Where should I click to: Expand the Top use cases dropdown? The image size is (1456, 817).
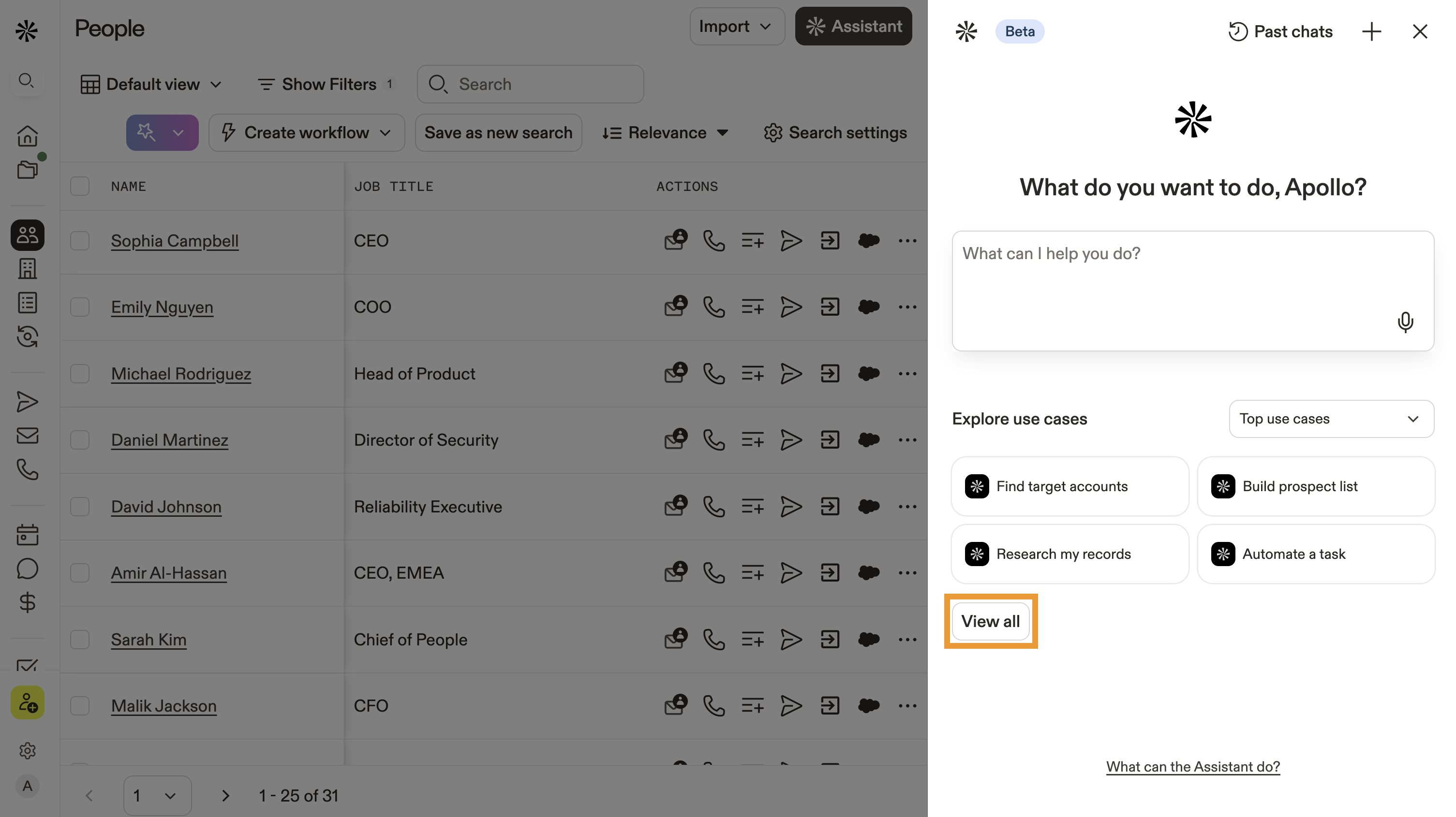click(x=1331, y=419)
